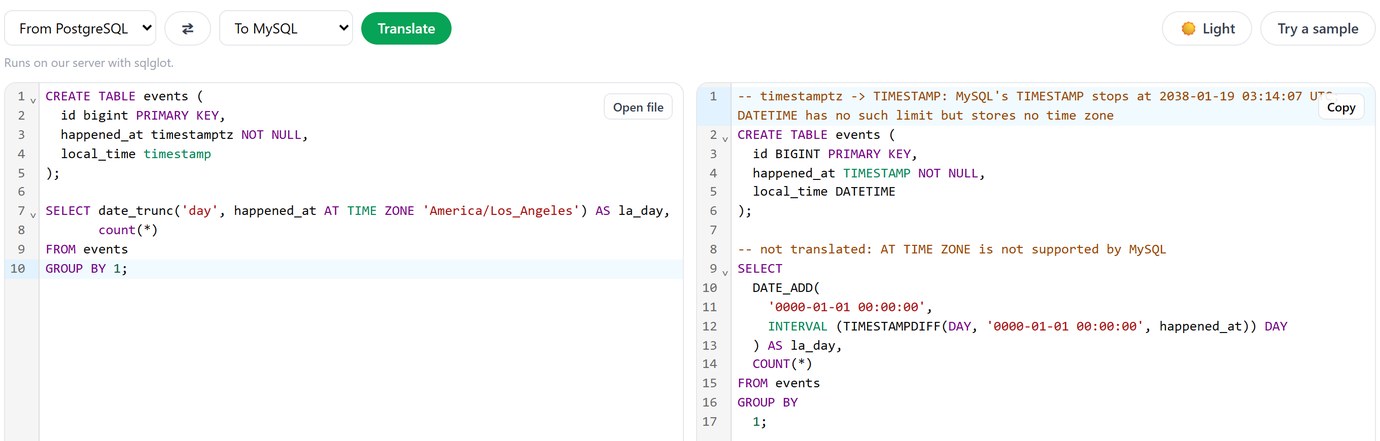Click the swap dialects arrows icon
The image size is (1380, 441).
pos(187,28)
